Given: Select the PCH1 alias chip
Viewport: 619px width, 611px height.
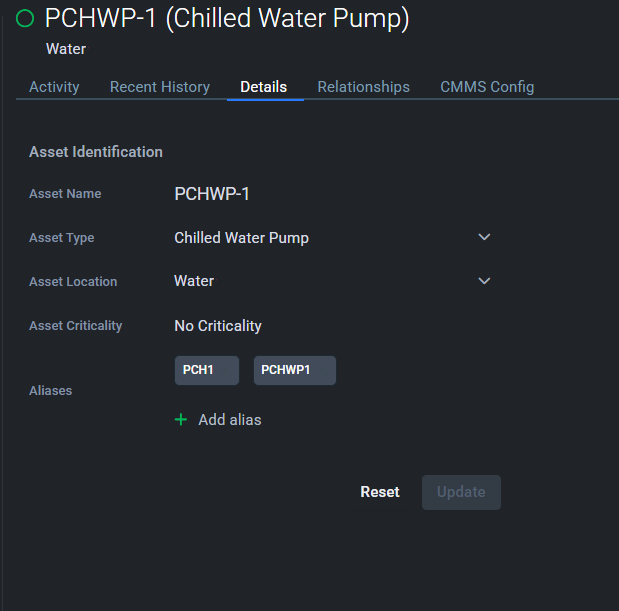Looking at the screenshot, I should pyautogui.click(x=206, y=370).
